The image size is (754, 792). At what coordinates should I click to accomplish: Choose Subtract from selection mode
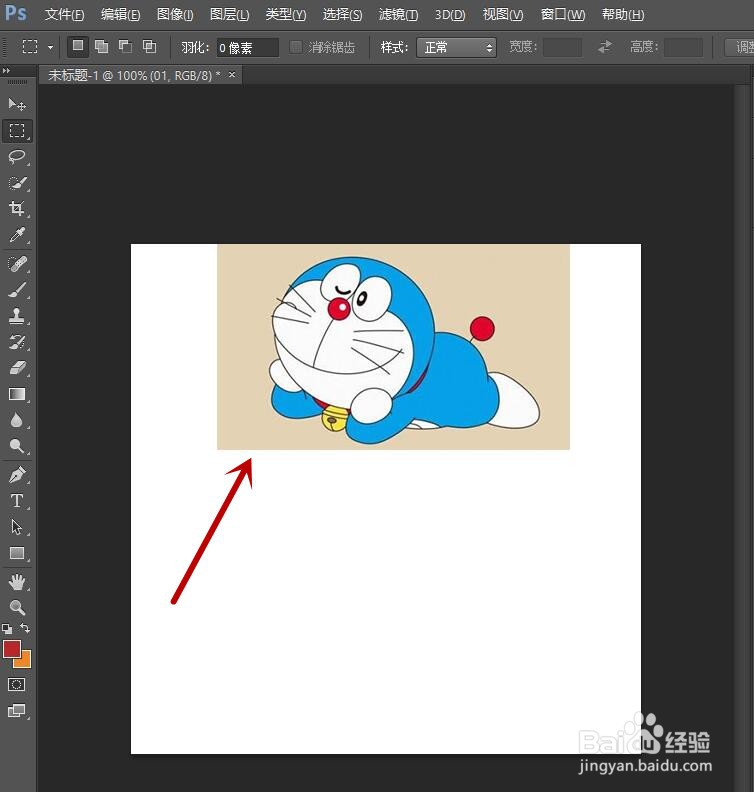click(x=125, y=46)
